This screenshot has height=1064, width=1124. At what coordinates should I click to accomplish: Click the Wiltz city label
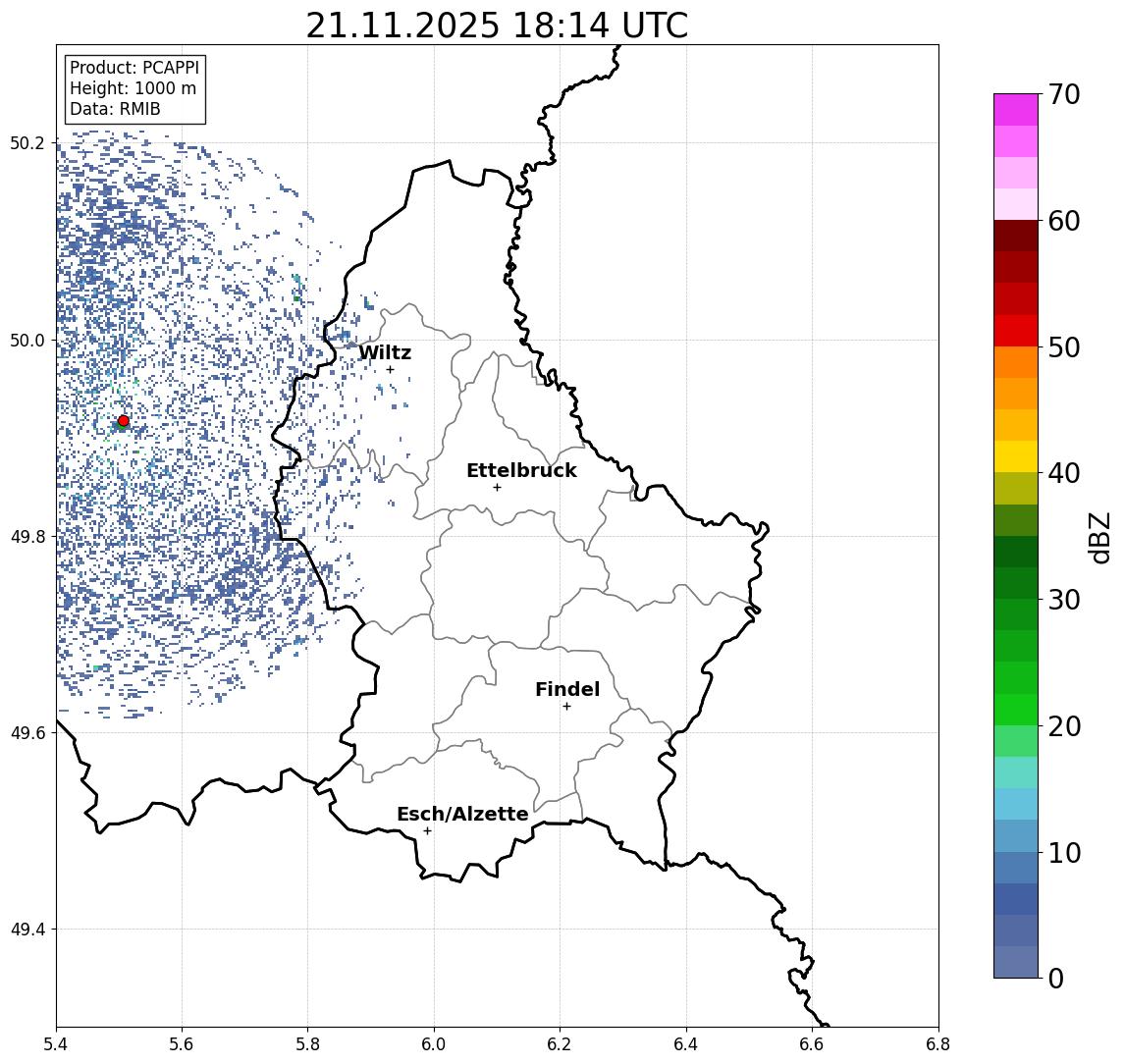pyautogui.click(x=385, y=352)
